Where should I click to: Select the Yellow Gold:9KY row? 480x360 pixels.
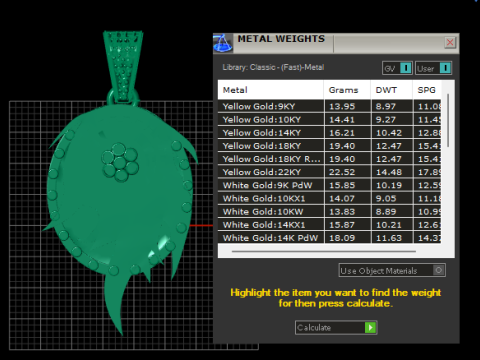pyautogui.click(x=329, y=106)
